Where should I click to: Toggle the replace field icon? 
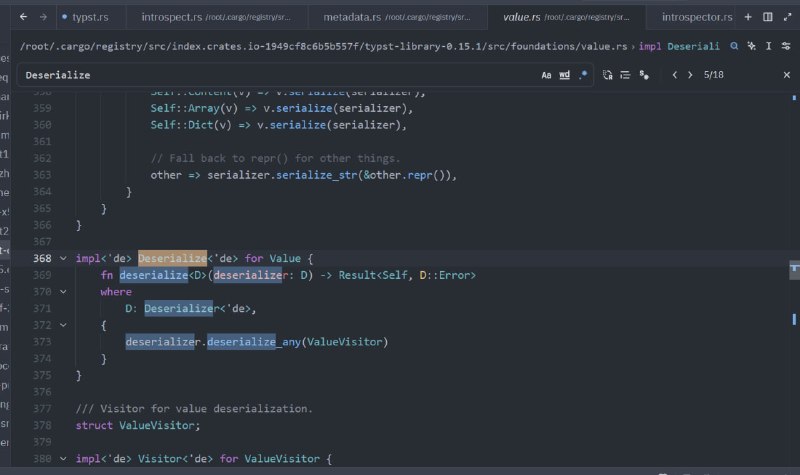[x=607, y=75]
